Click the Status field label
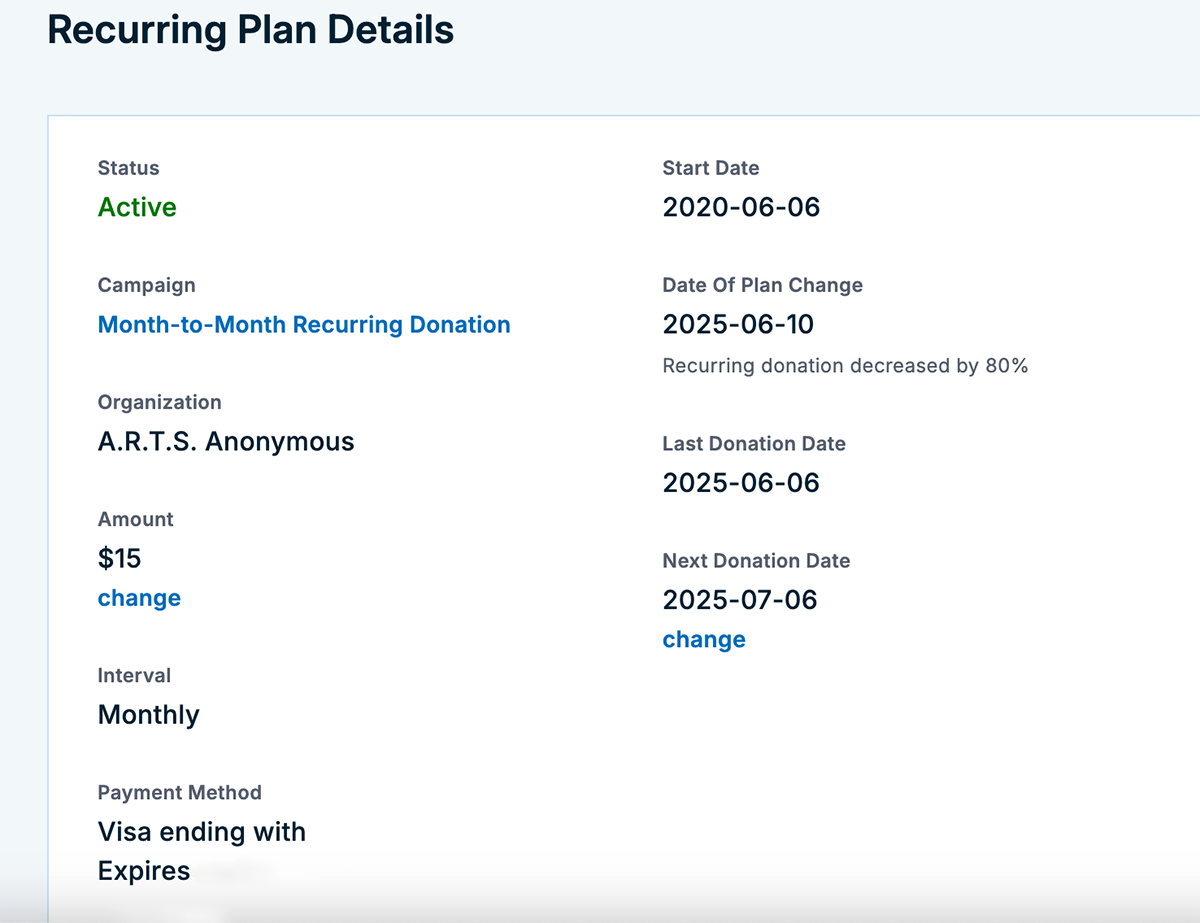The height and width of the screenshot is (923, 1200). coord(129,168)
